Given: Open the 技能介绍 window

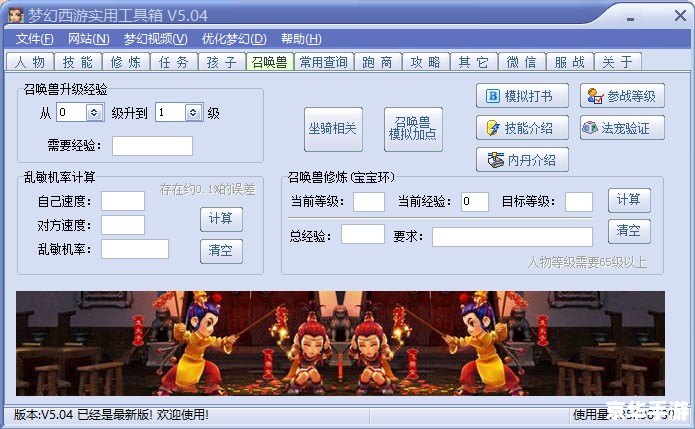Looking at the screenshot, I should pyautogui.click(x=522, y=128).
